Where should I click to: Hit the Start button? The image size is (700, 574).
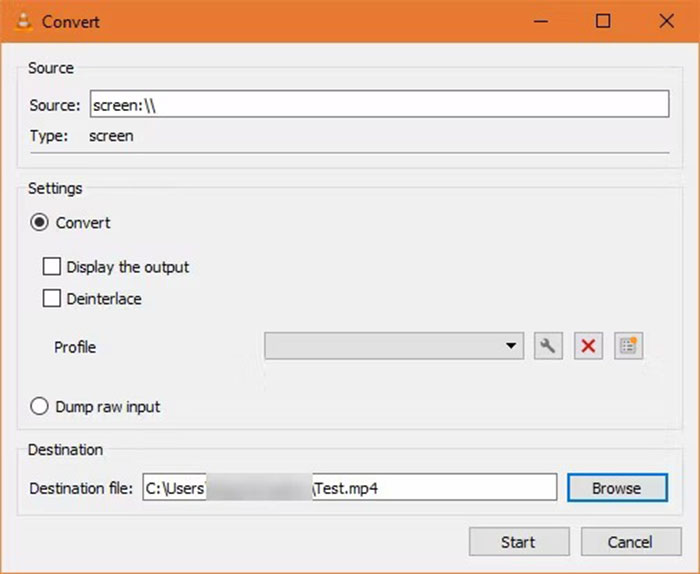(x=518, y=542)
